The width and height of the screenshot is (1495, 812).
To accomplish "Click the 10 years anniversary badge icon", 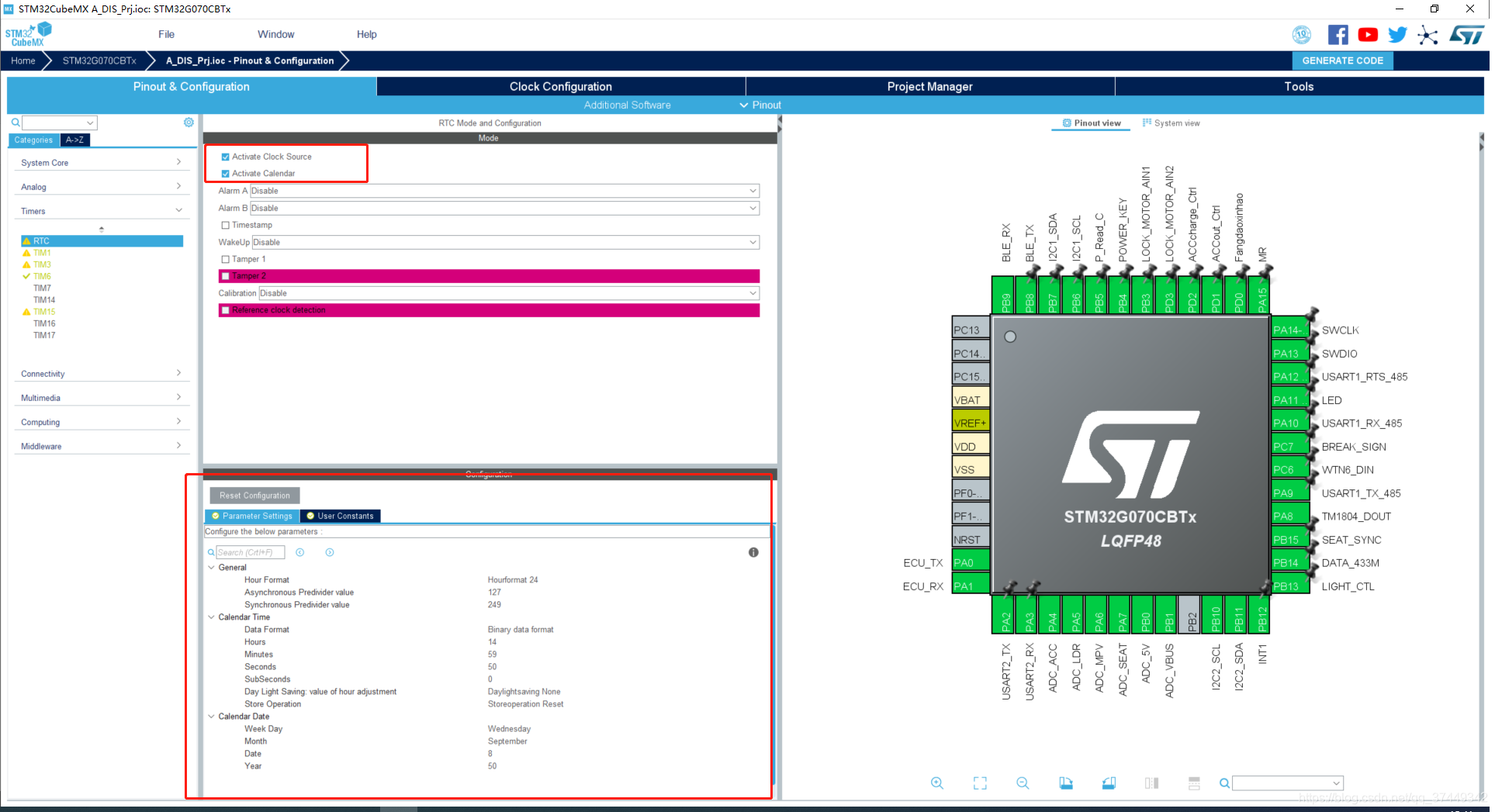I will coord(1302,35).
